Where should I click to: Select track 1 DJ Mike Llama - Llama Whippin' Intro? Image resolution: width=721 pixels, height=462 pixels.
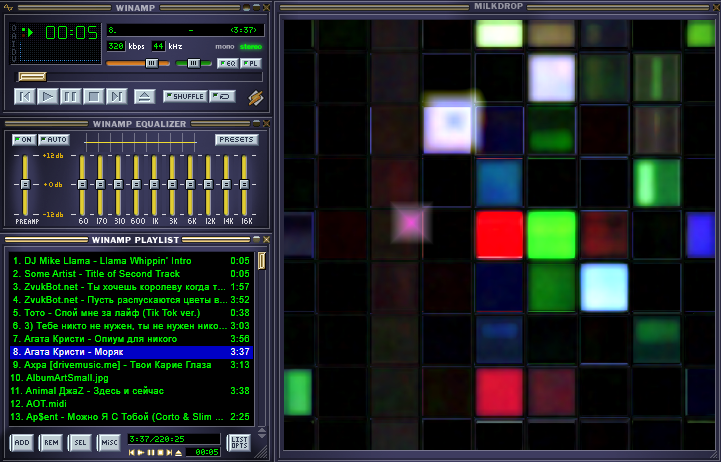pyautogui.click(x=131, y=261)
